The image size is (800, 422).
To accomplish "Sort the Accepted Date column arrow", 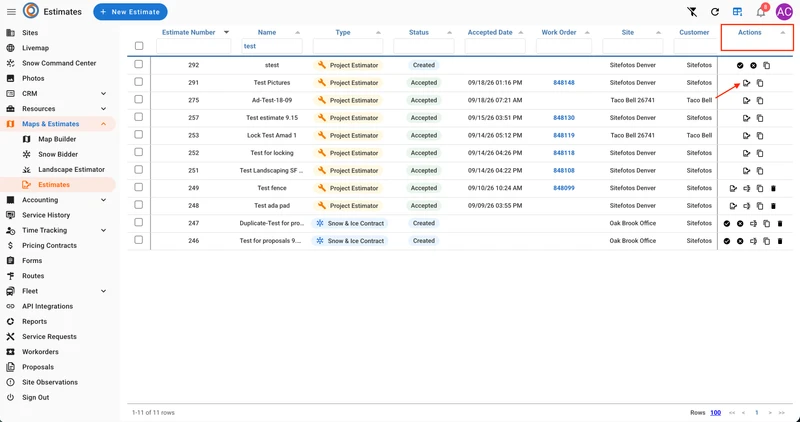I will 521,33.
